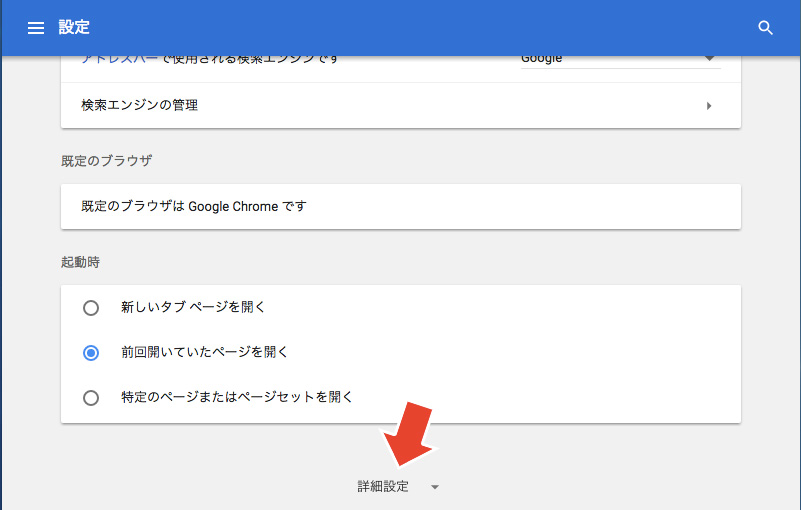The height and width of the screenshot is (510, 801).
Task: Click the right chevron beside 検索エンジンの管理
Action: 709,105
